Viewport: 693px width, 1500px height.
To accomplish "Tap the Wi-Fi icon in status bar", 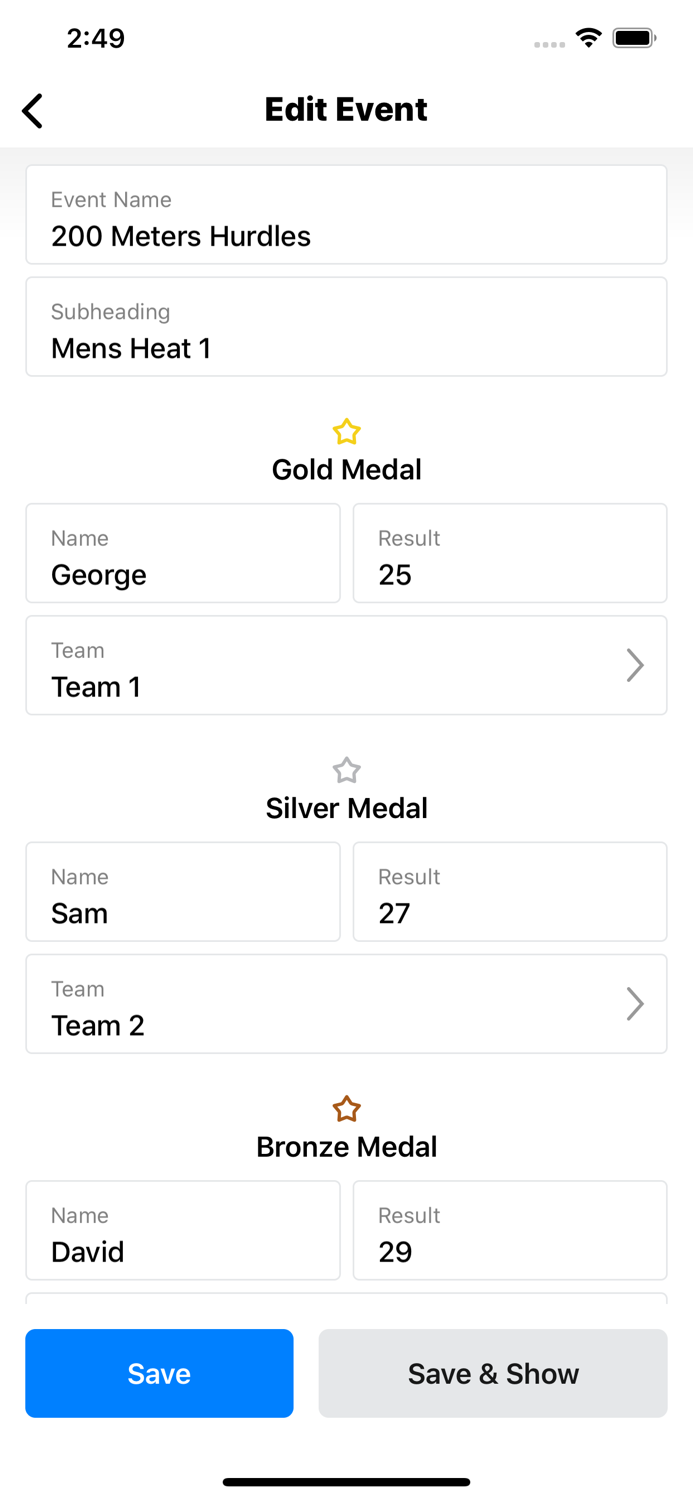I will coord(588,37).
